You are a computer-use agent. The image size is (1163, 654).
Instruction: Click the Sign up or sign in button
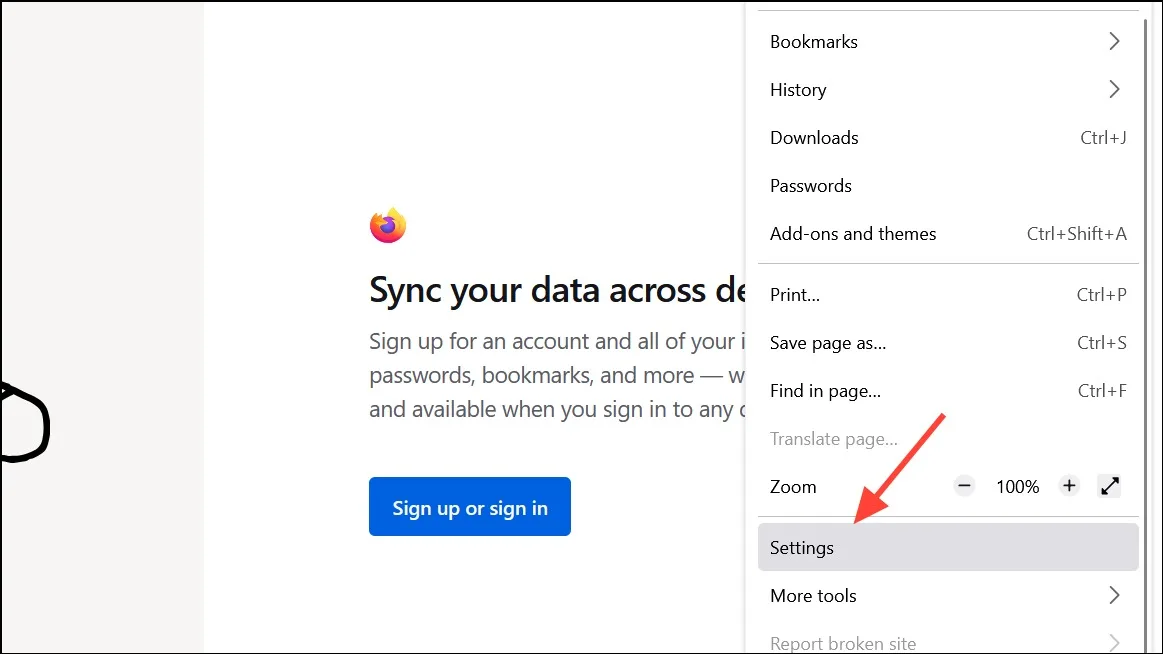coord(470,506)
